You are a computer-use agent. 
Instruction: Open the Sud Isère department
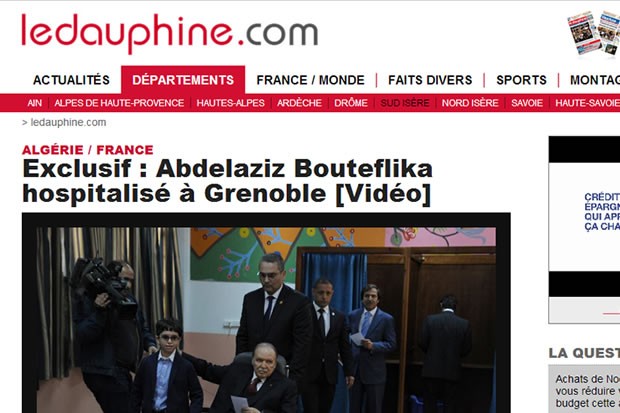pyautogui.click(x=405, y=103)
